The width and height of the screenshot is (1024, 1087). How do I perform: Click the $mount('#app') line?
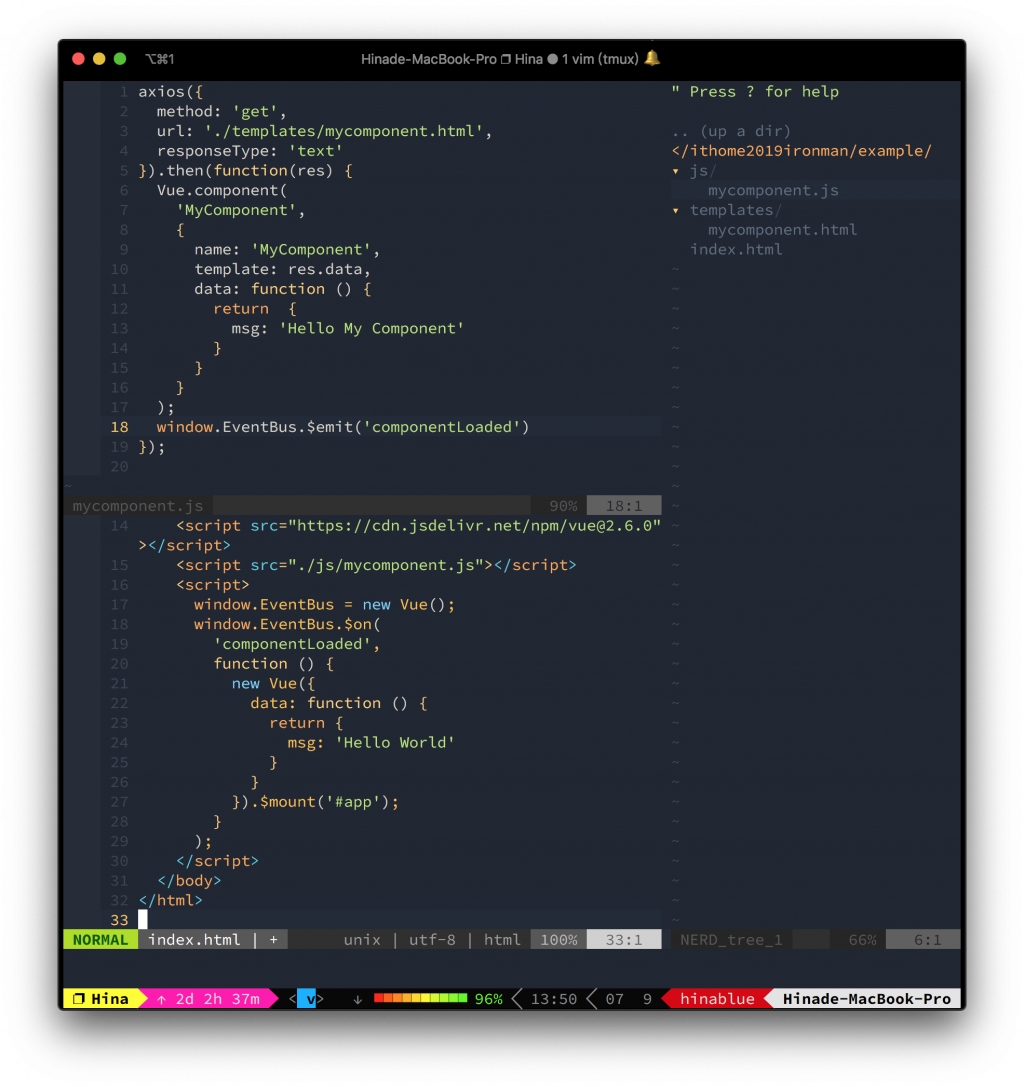coord(315,802)
